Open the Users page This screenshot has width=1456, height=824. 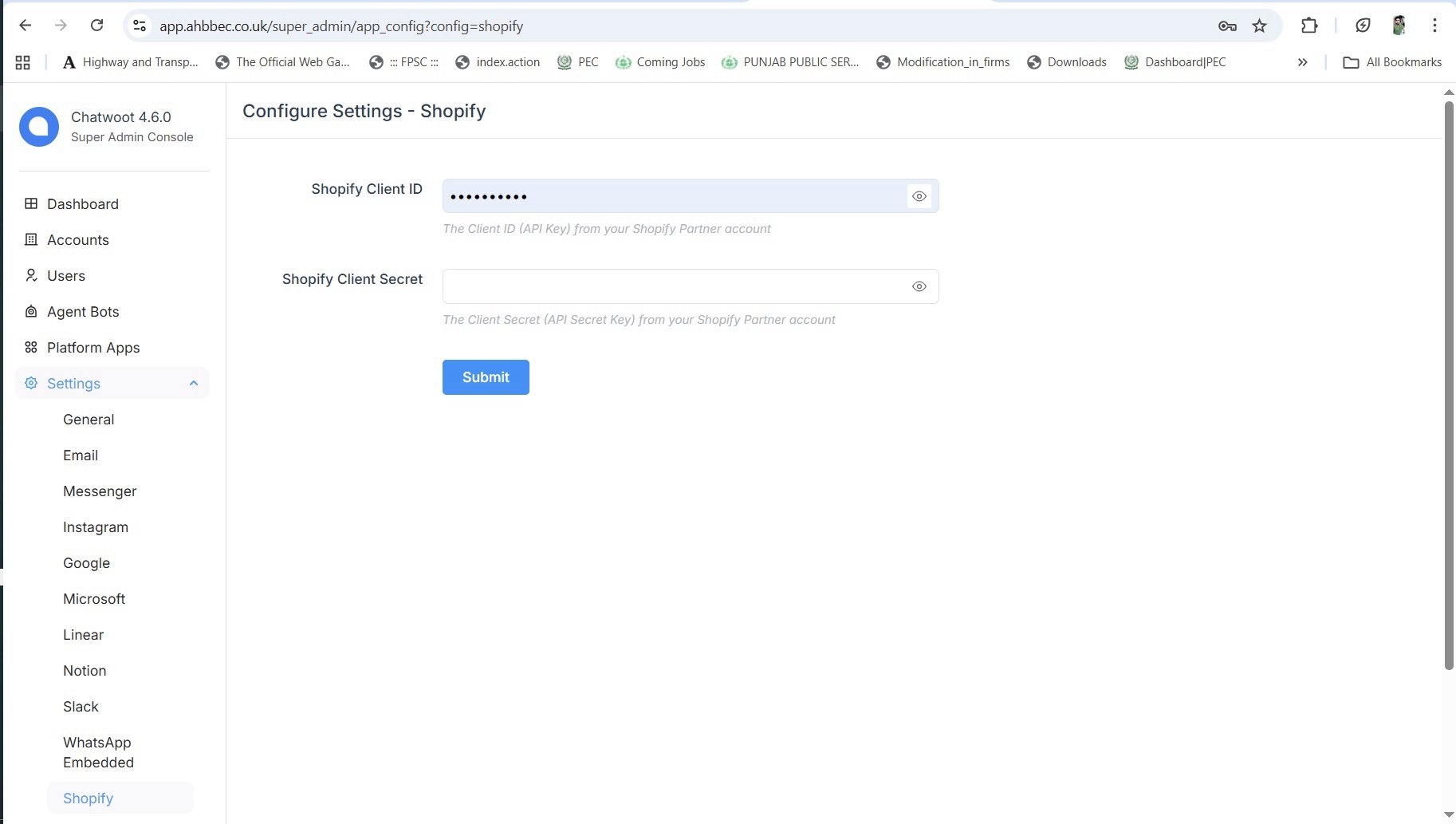tap(65, 276)
